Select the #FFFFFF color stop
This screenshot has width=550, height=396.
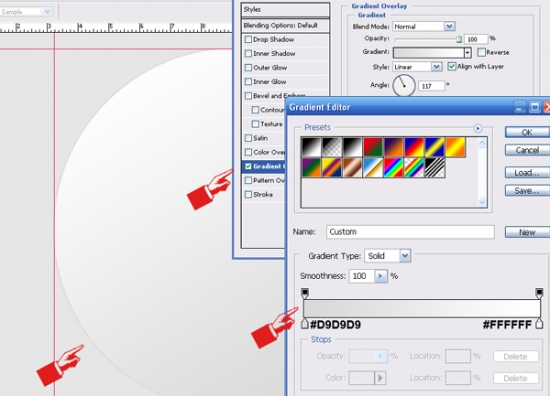coord(539,323)
